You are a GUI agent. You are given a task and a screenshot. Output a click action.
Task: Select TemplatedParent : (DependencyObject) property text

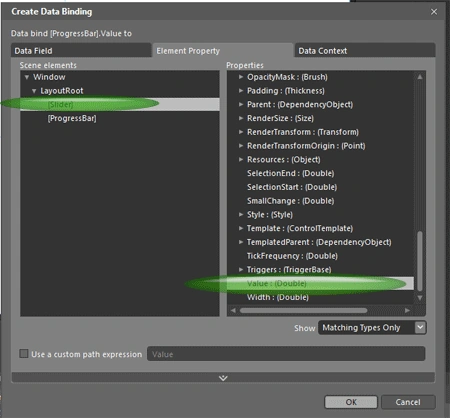(319, 242)
